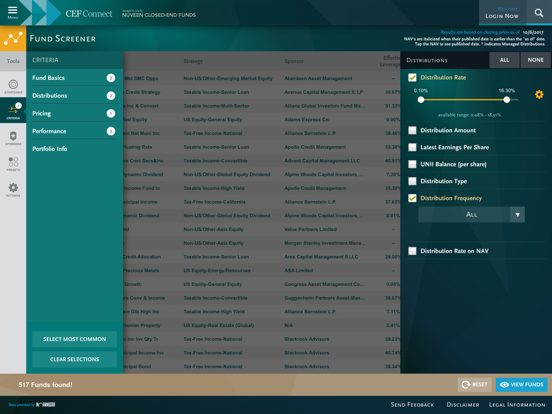Image resolution: width=552 pixels, height=414 pixels.
Task: Click Advent Capital Management LLC cell
Action: (x=322, y=161)
